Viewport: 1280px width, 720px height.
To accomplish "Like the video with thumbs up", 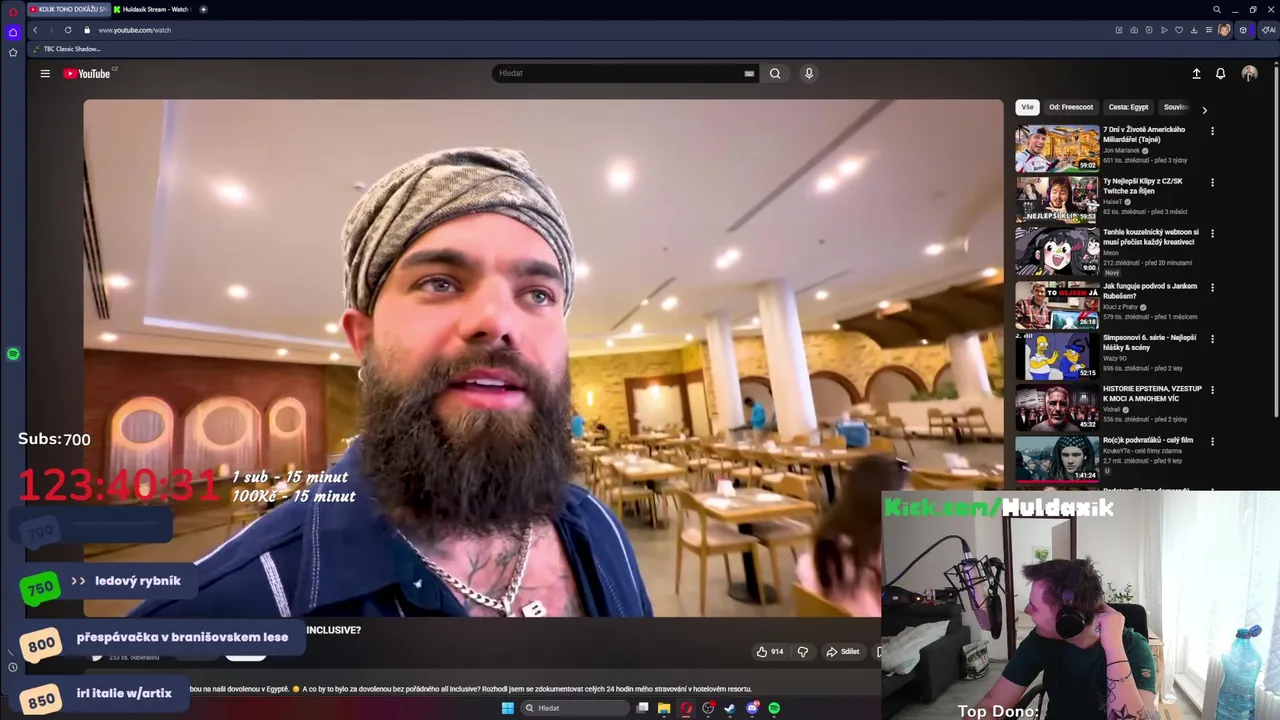I will 770,651.
